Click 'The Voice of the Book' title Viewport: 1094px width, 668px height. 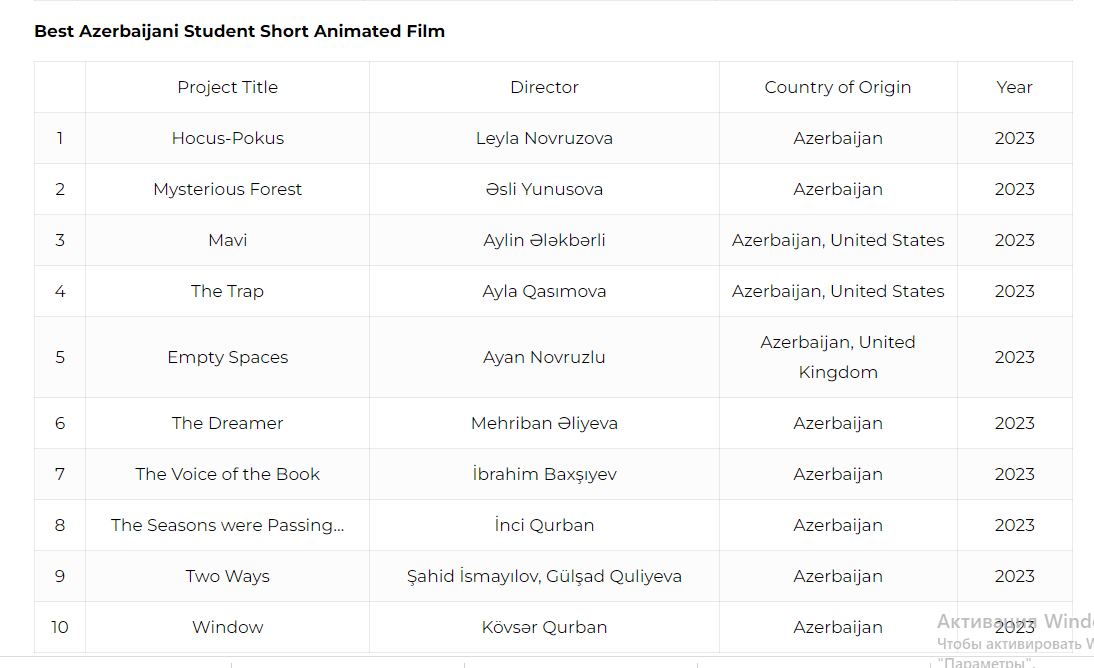227,474
